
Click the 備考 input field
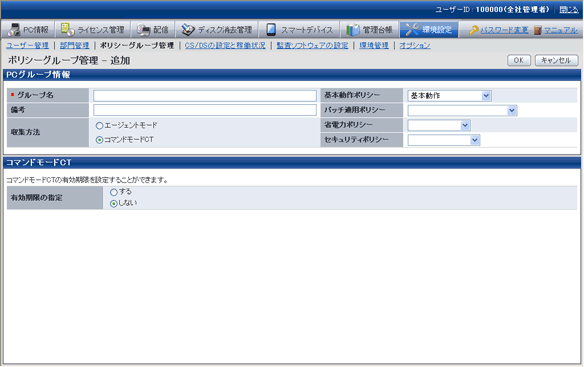[x=205, y=110]
